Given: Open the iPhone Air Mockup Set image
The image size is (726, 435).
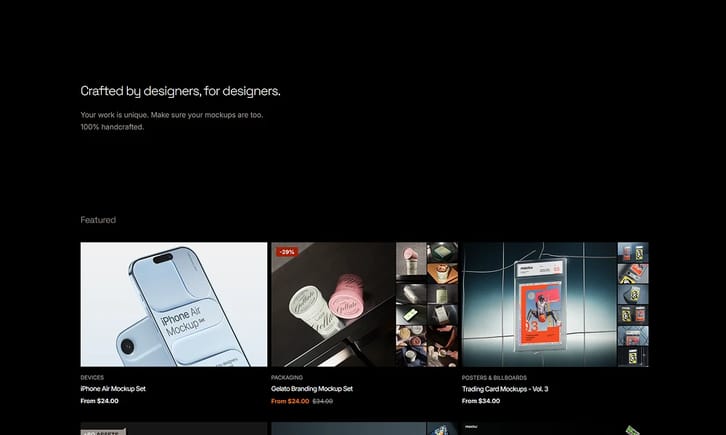Looking at the screenshot, I should [x=174, y=304].
